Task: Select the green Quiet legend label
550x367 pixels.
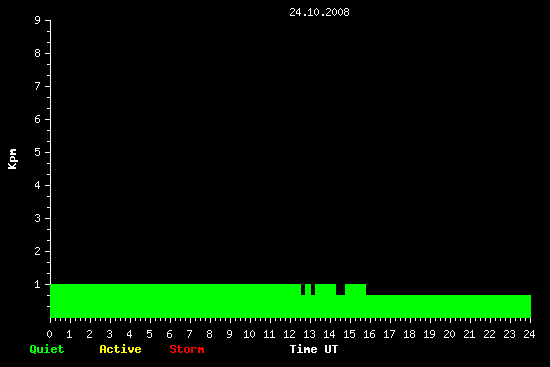Action: pos(47,349)
